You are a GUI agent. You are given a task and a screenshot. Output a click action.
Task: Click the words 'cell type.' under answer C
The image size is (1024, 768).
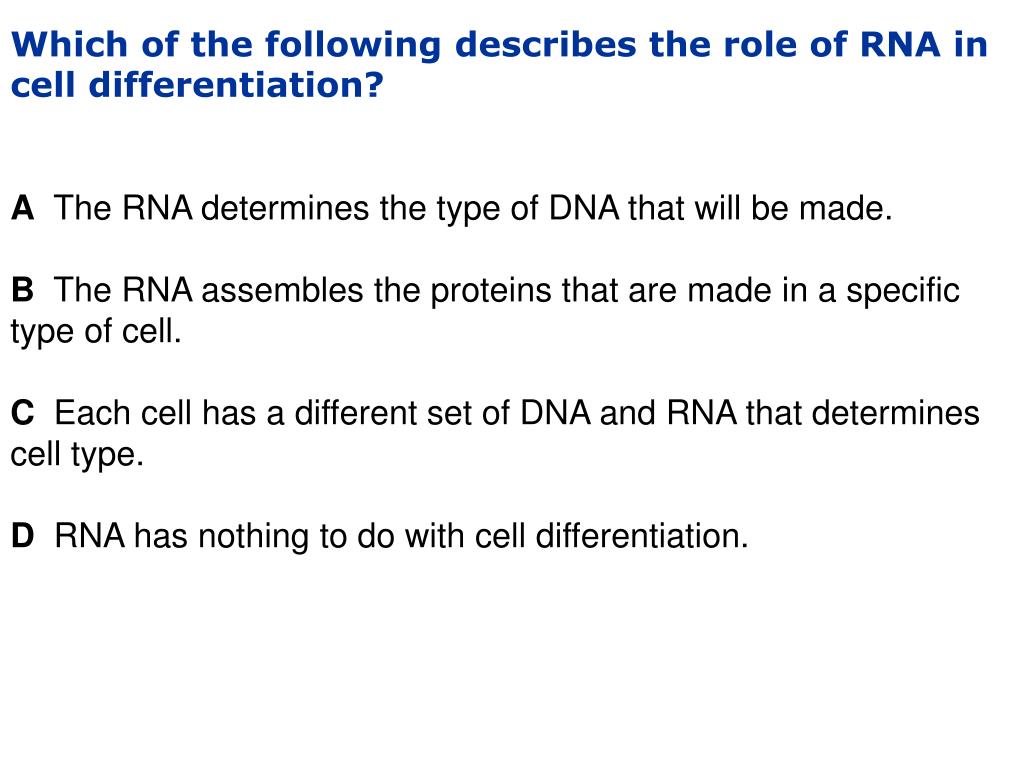point(77,455)
